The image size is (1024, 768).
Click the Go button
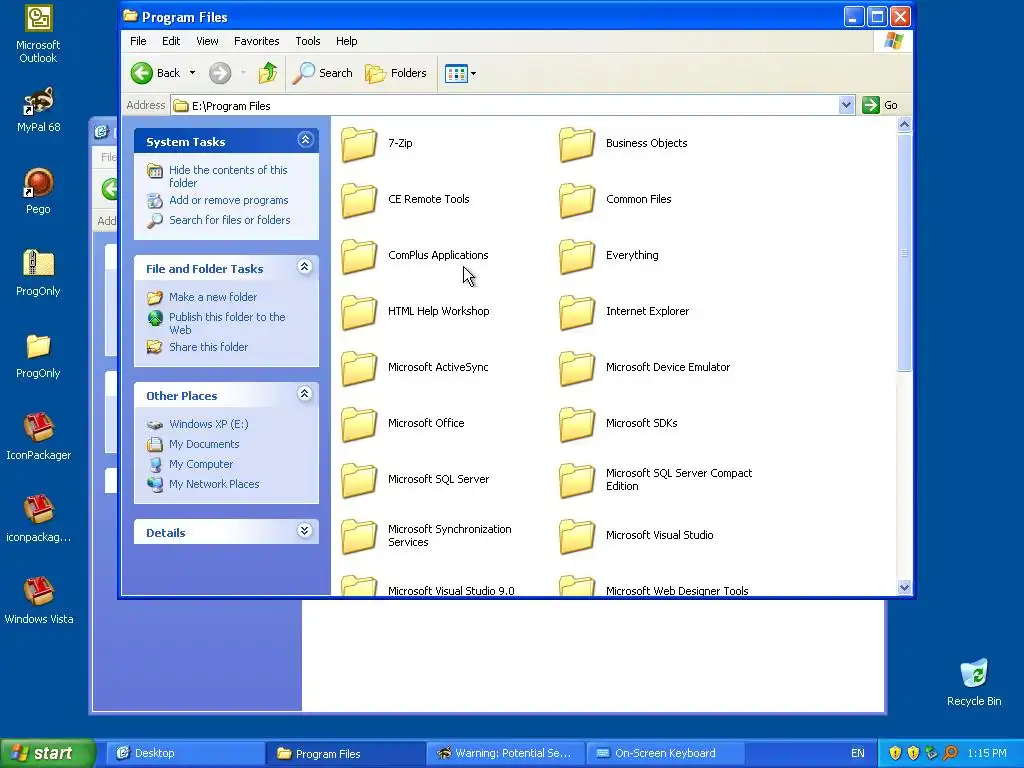pos(880,105)
